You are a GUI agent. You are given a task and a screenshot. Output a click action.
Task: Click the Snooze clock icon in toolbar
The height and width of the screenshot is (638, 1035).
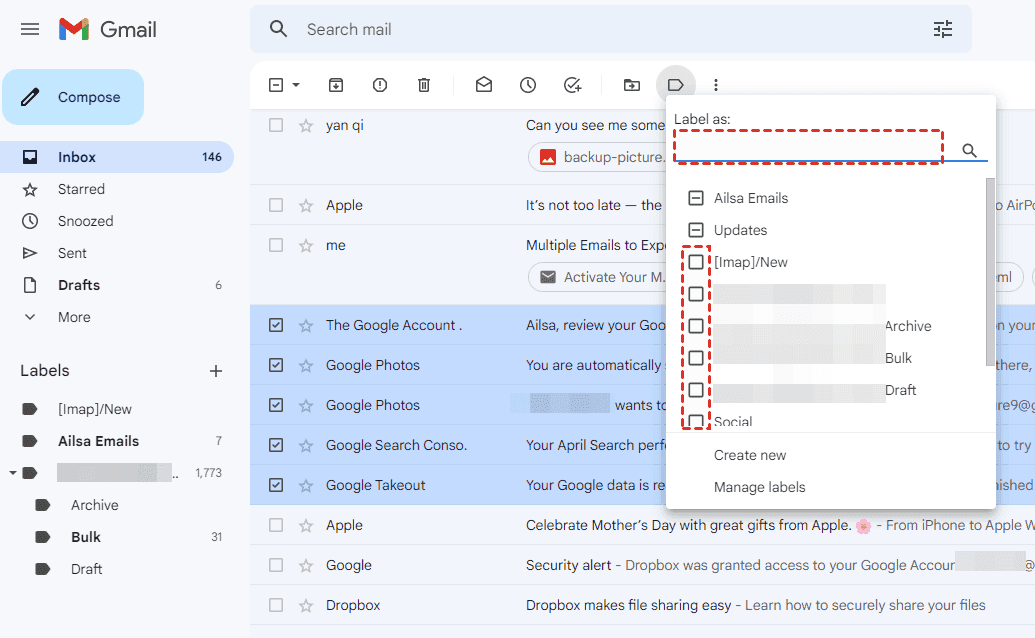528,85
